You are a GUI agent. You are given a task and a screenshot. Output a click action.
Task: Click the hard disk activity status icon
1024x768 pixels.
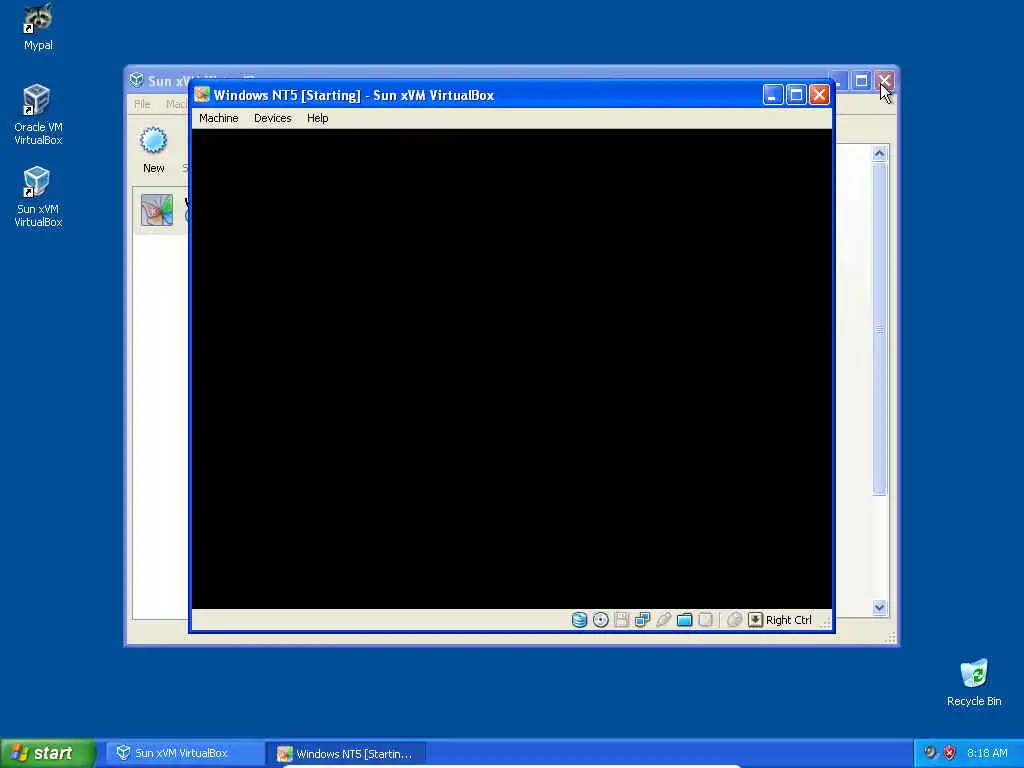click(x=579, y=620)
